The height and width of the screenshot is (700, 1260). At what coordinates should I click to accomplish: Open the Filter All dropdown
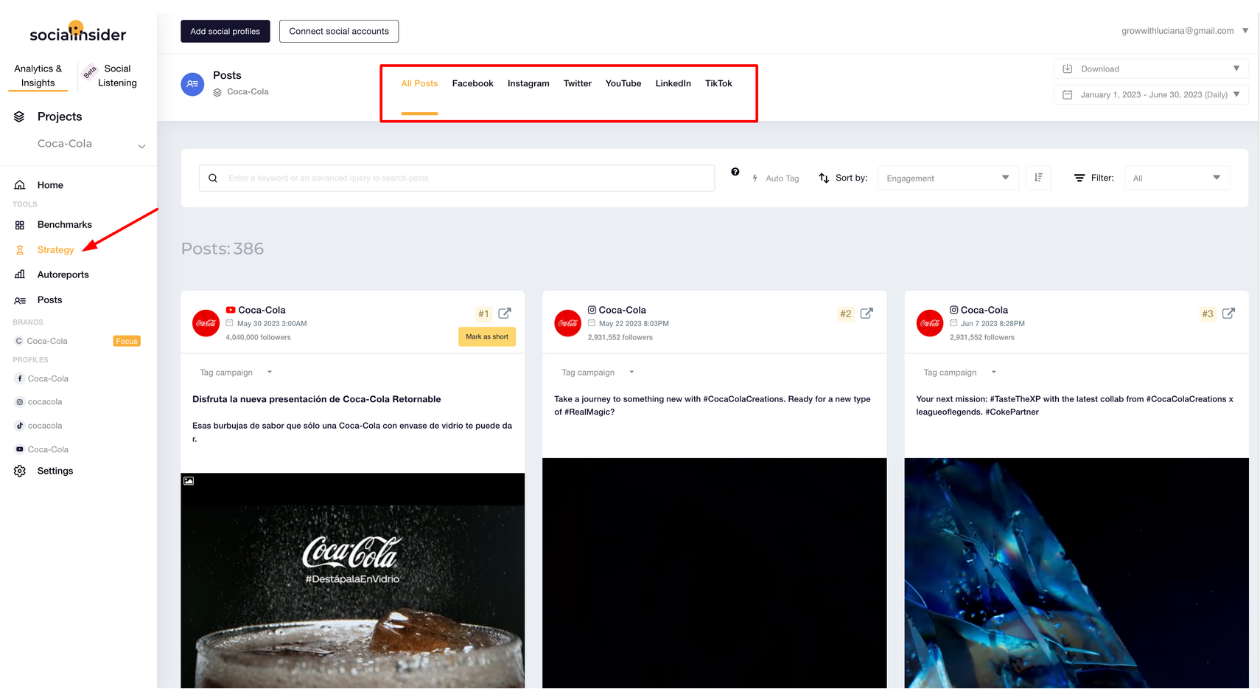[x=1177, y=178]
